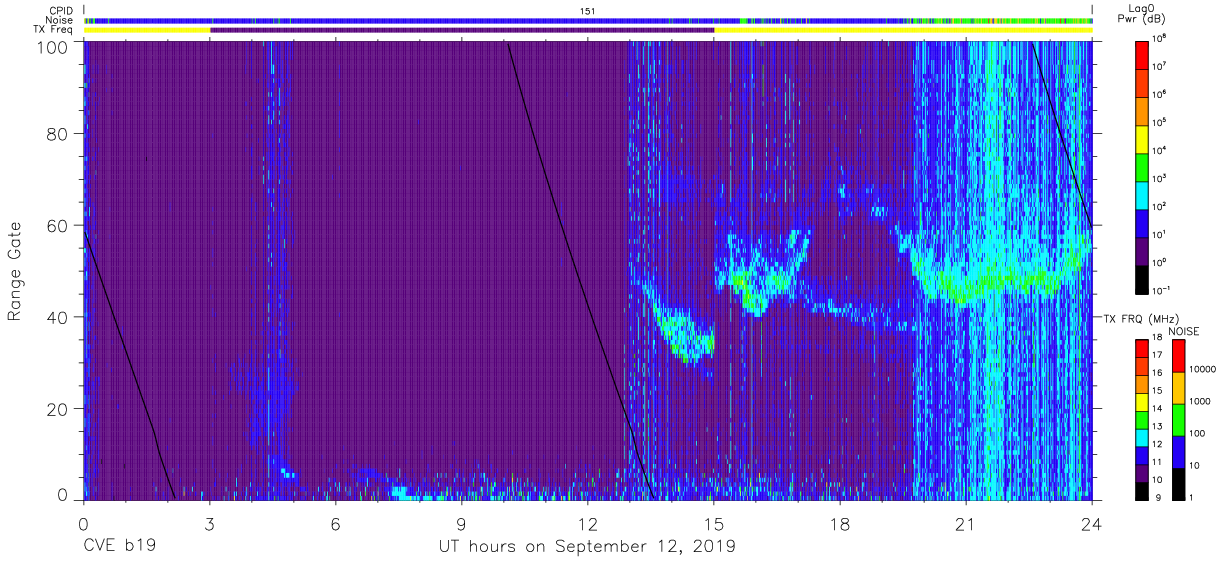Click the 'Range Gate' y-axis title
Image resolution: width=1228 pixels, height=567 pixels.
click(x=15, y=272)
